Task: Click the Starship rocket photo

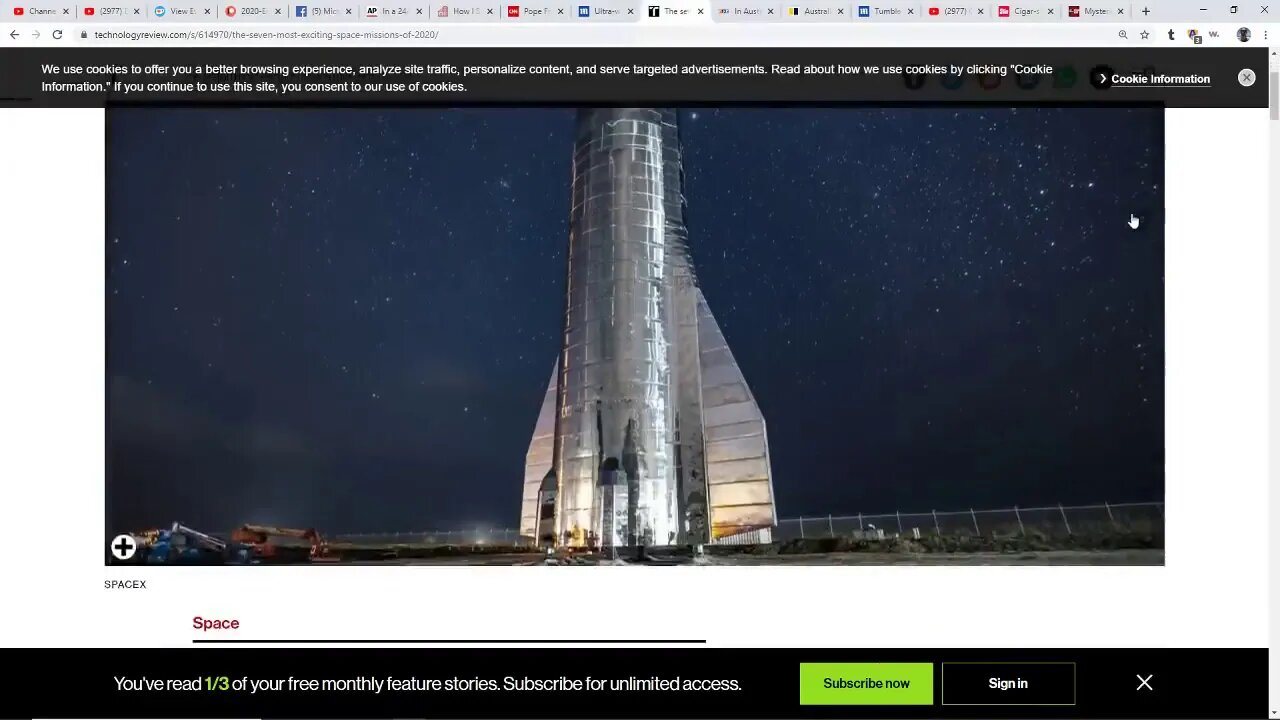Action: click(x=634, y=336)
